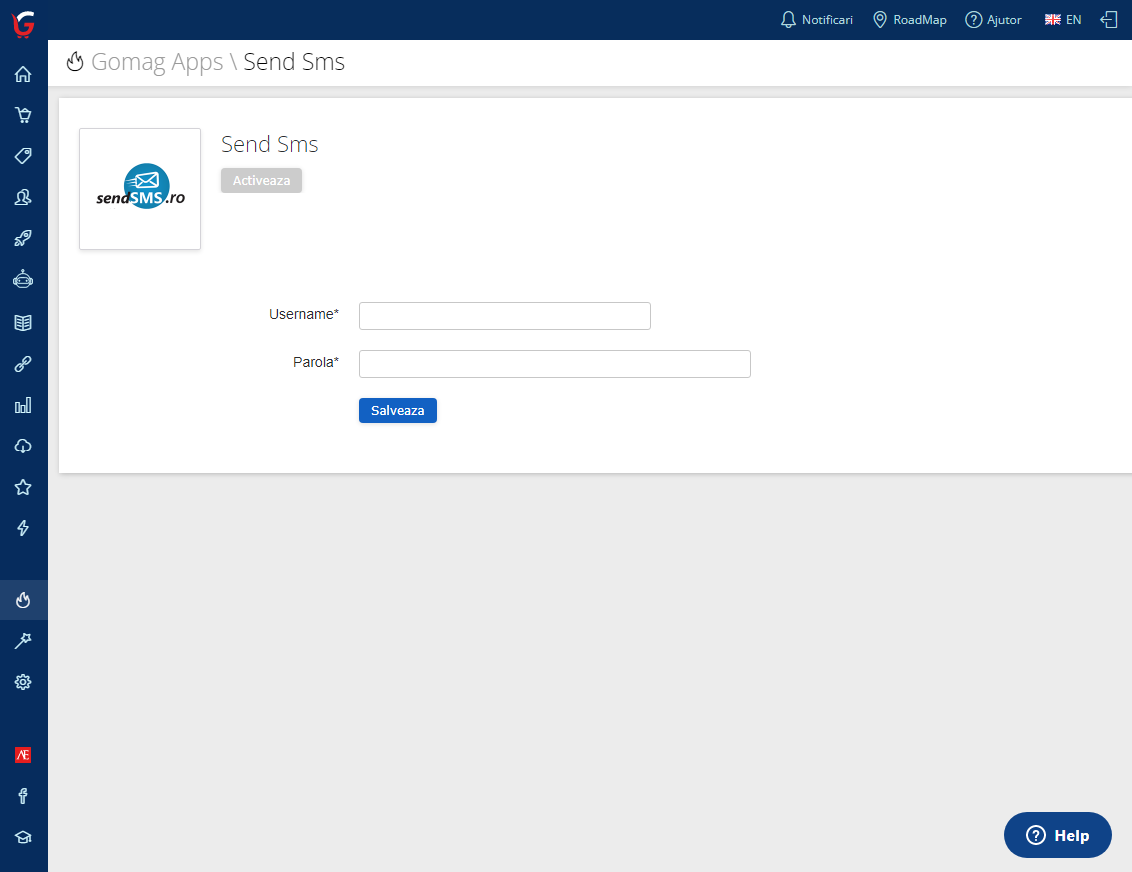This screenshot has height=872, width=1132.
Task: Open the rocket marketing section
Action: (x=23, y=238)
